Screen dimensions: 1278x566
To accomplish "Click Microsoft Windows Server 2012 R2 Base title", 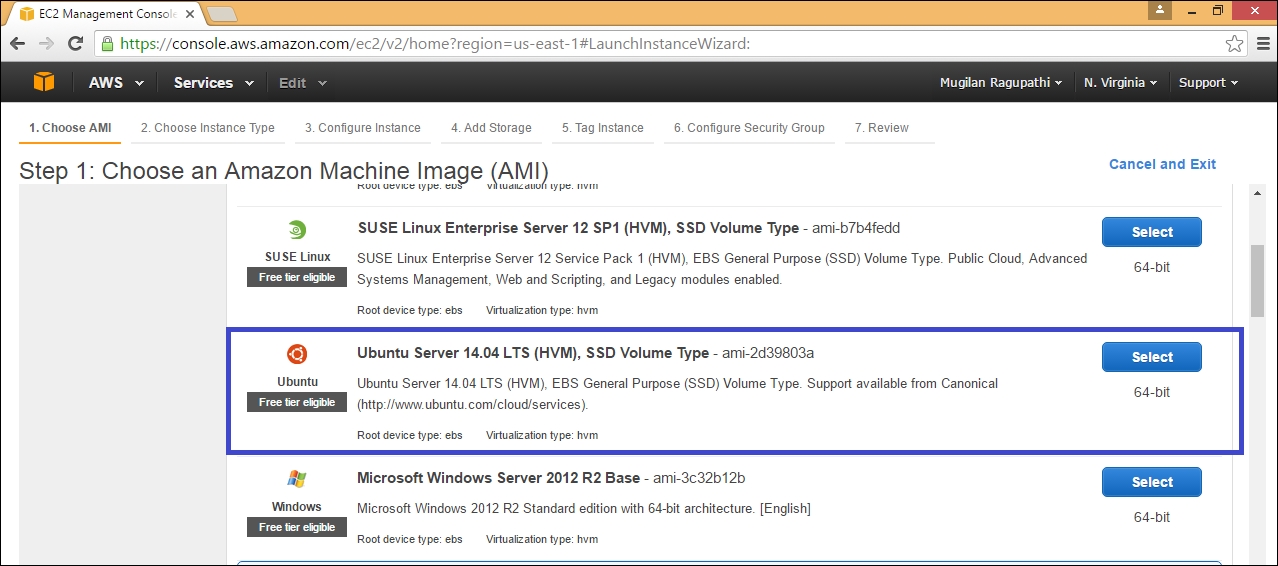I will point(498,478).
